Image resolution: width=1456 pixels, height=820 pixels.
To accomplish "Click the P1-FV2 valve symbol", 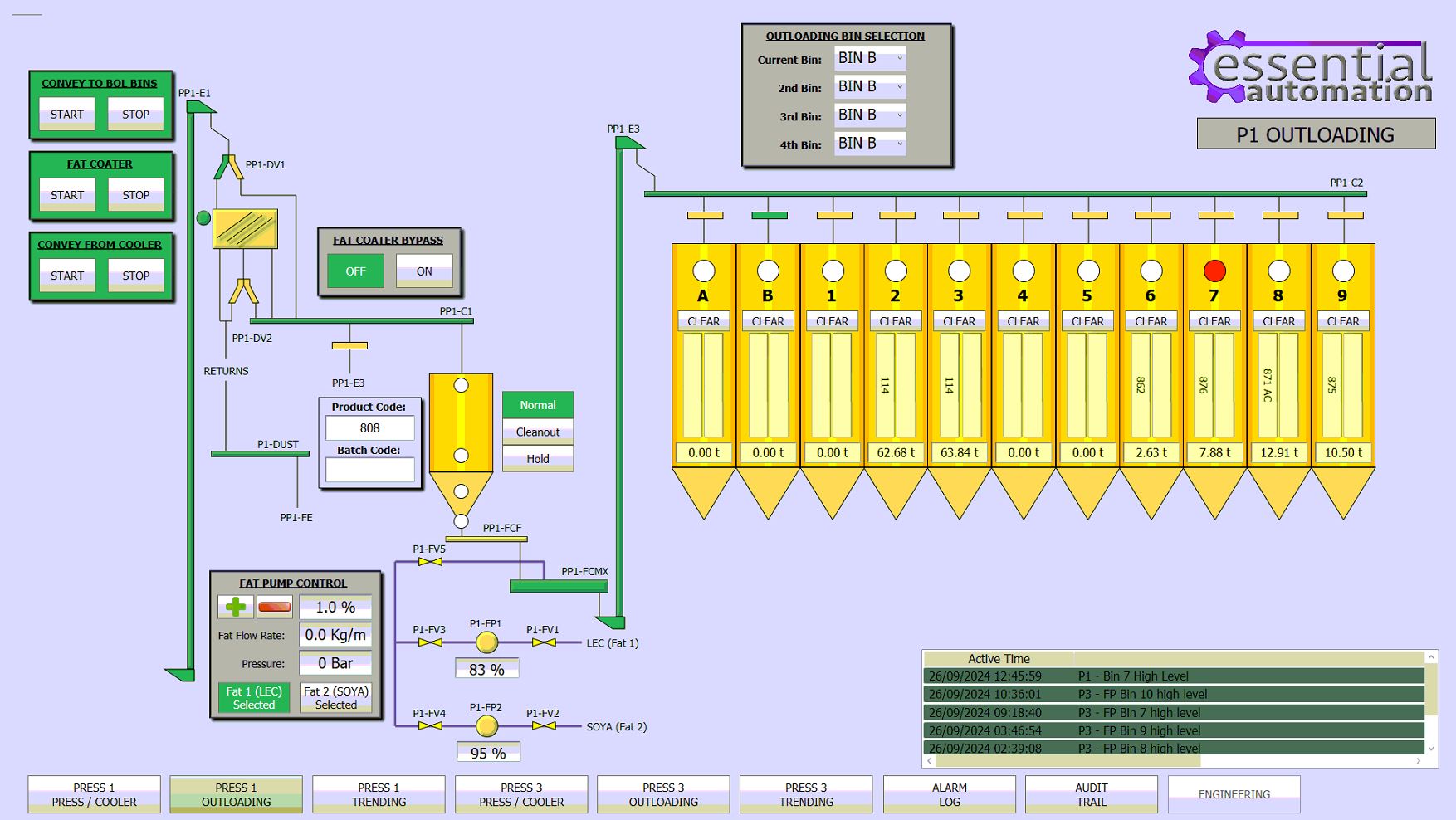I will tap(544, 726).
